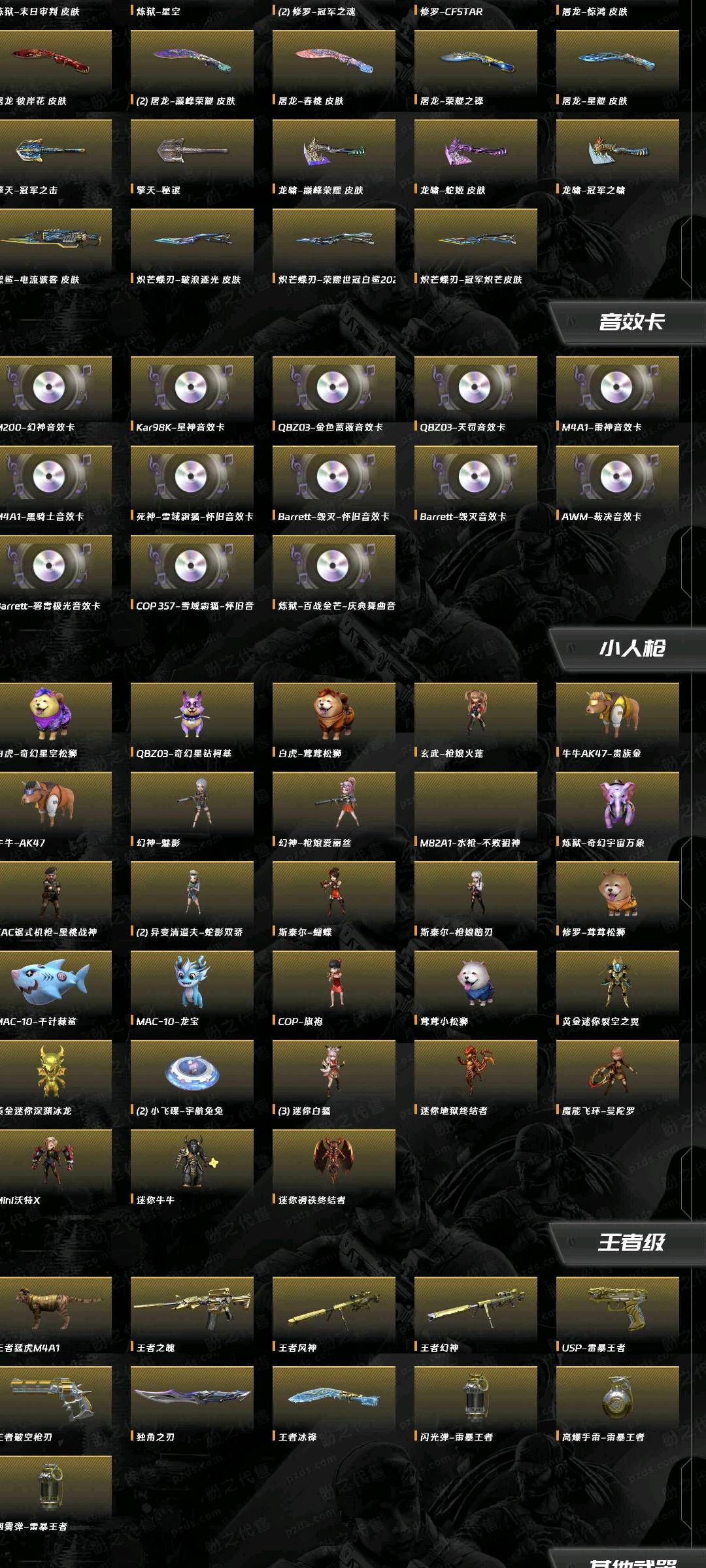Click the 王者之魄 golden rifle
The height and width of the screenshot is (1568, 706).
point(192,1309)
